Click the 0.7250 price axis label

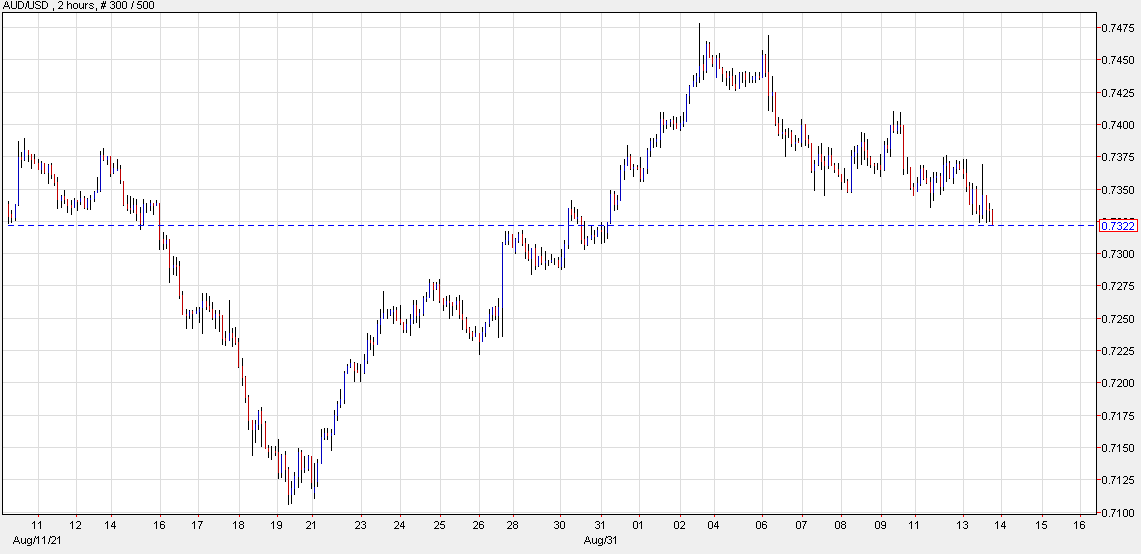pos(1118,319)
